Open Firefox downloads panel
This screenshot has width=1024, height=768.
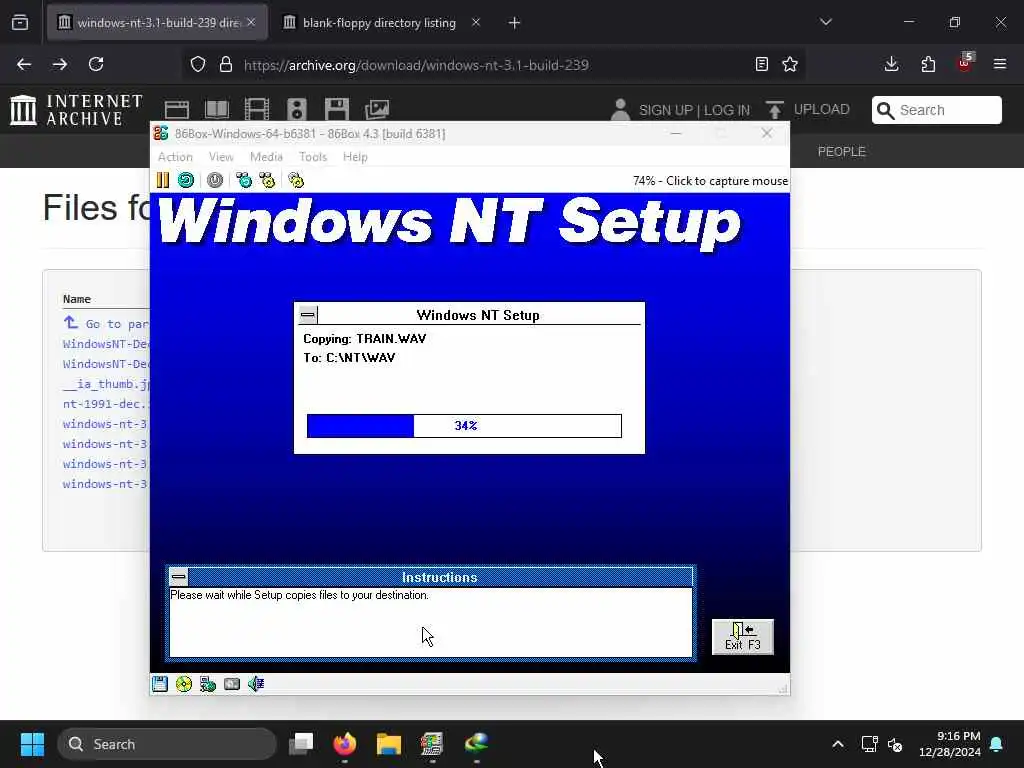pos(891,64)
